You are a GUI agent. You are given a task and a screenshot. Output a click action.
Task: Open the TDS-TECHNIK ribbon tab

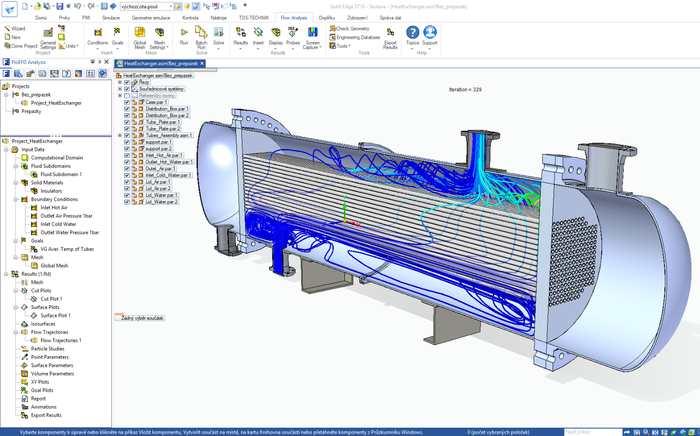[x=254, y=18]
